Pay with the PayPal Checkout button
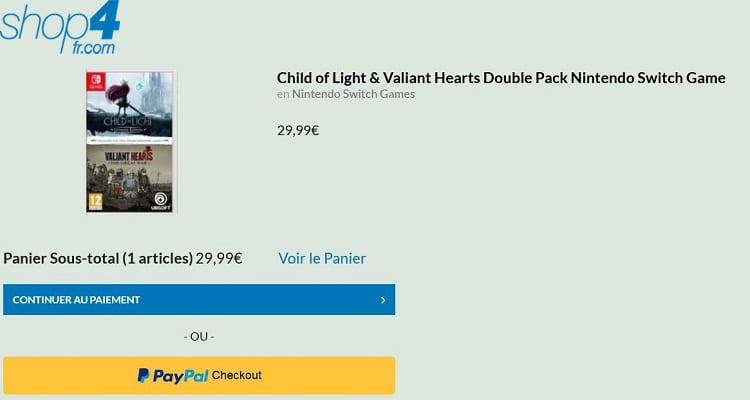Screen dimensions: 750x400 pos(199,375)
